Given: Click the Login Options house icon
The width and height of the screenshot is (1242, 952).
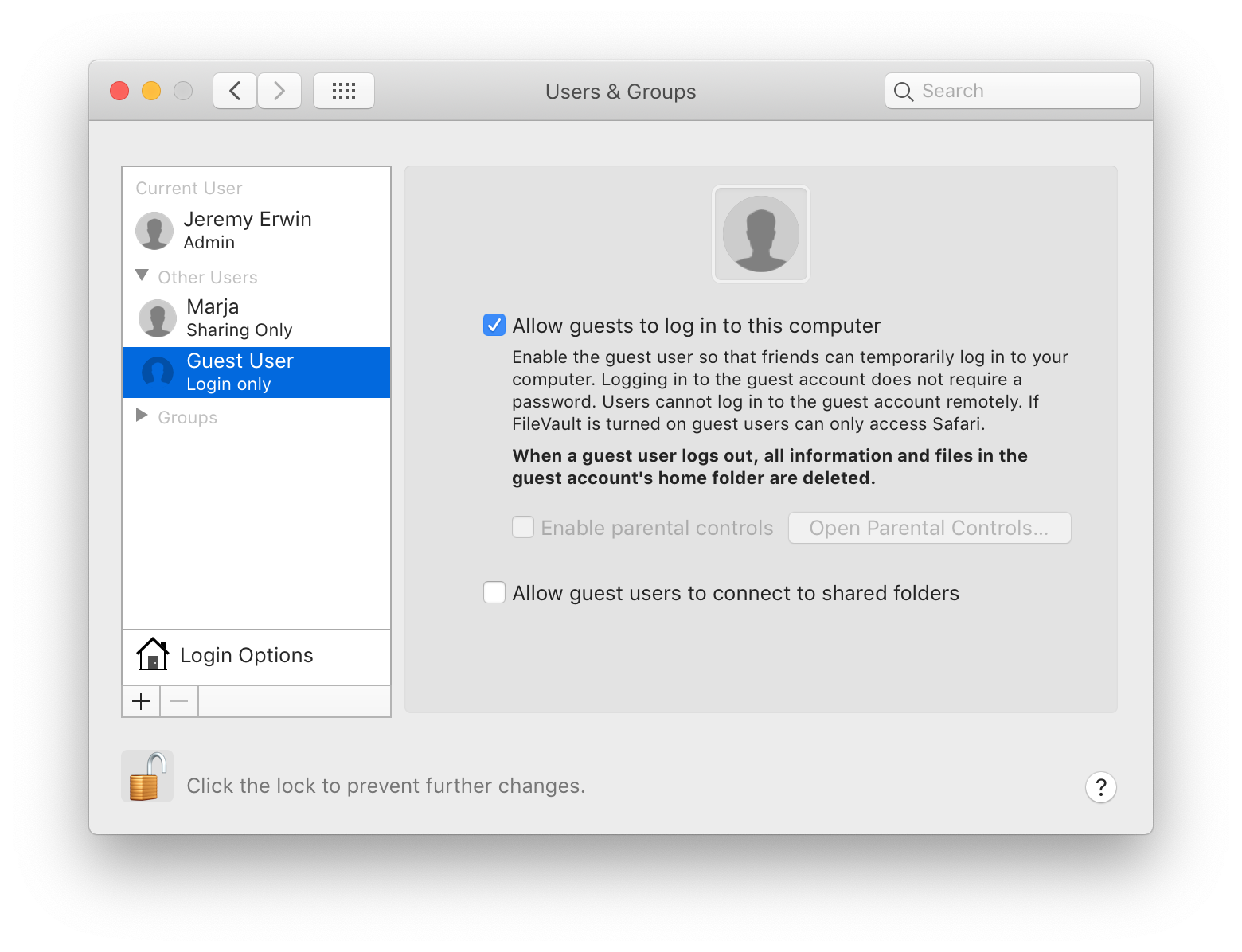Looking at the screenshot, I should [x=152, y=654].
